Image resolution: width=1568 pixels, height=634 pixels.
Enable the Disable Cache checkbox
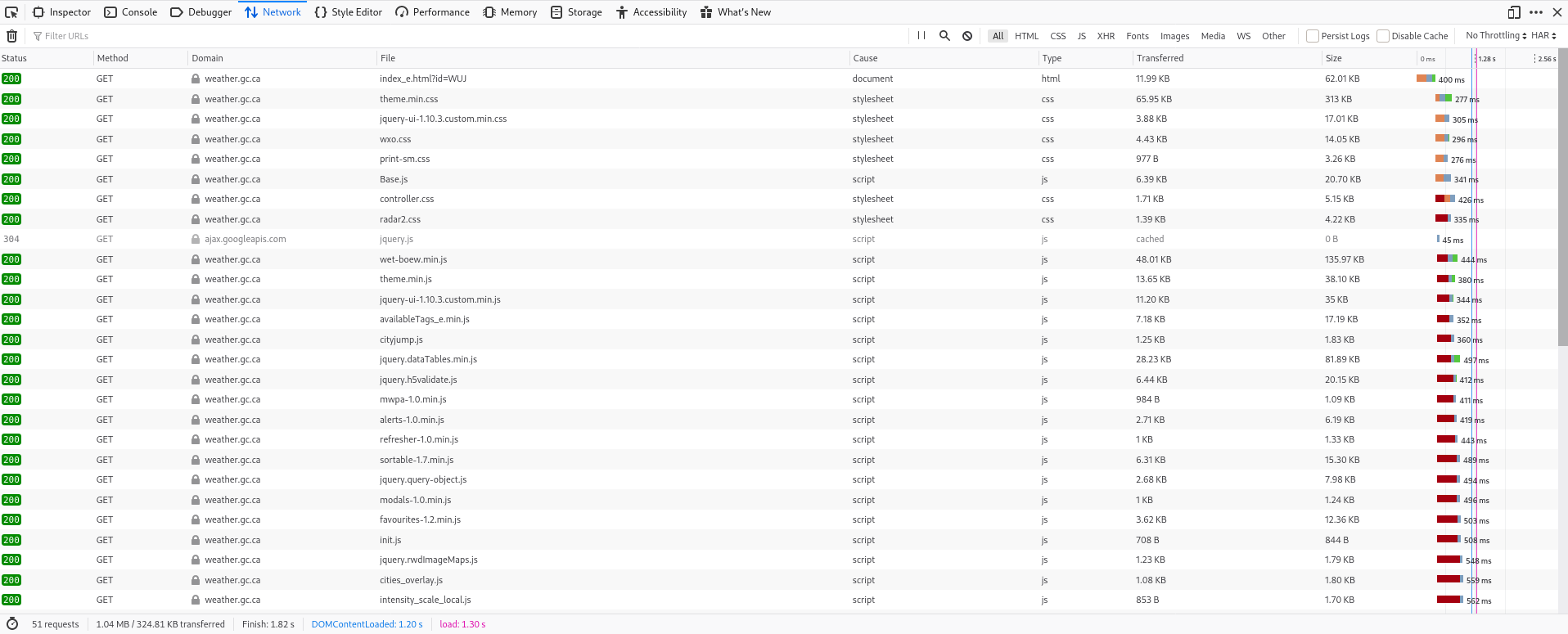(x=1383, y=36)
